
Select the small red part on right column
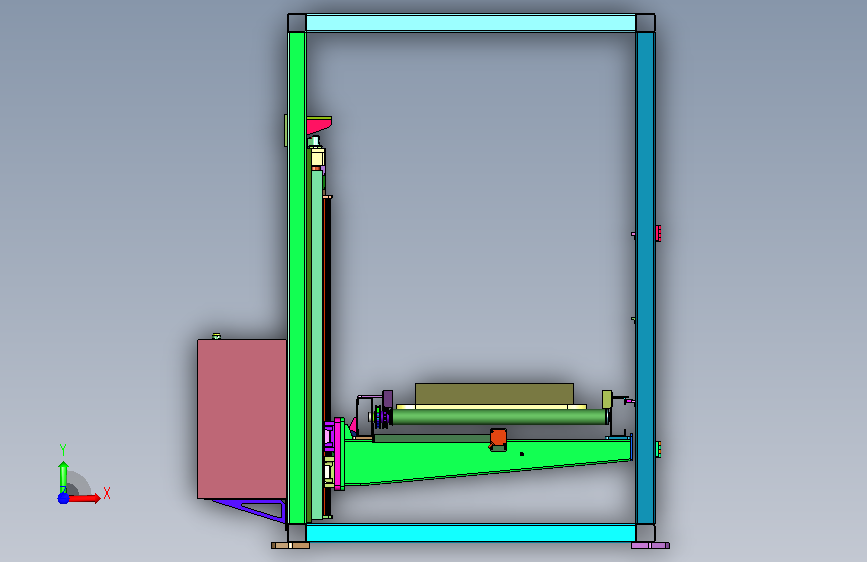(658, 233)
